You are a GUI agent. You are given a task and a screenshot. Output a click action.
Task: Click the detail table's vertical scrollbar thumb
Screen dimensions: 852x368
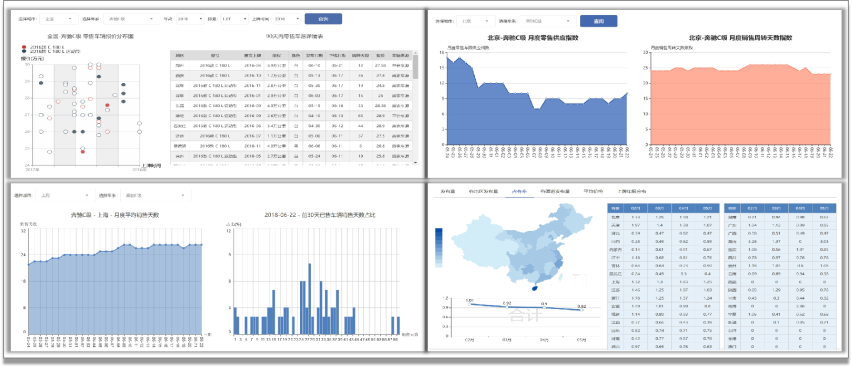pos(416,67)
